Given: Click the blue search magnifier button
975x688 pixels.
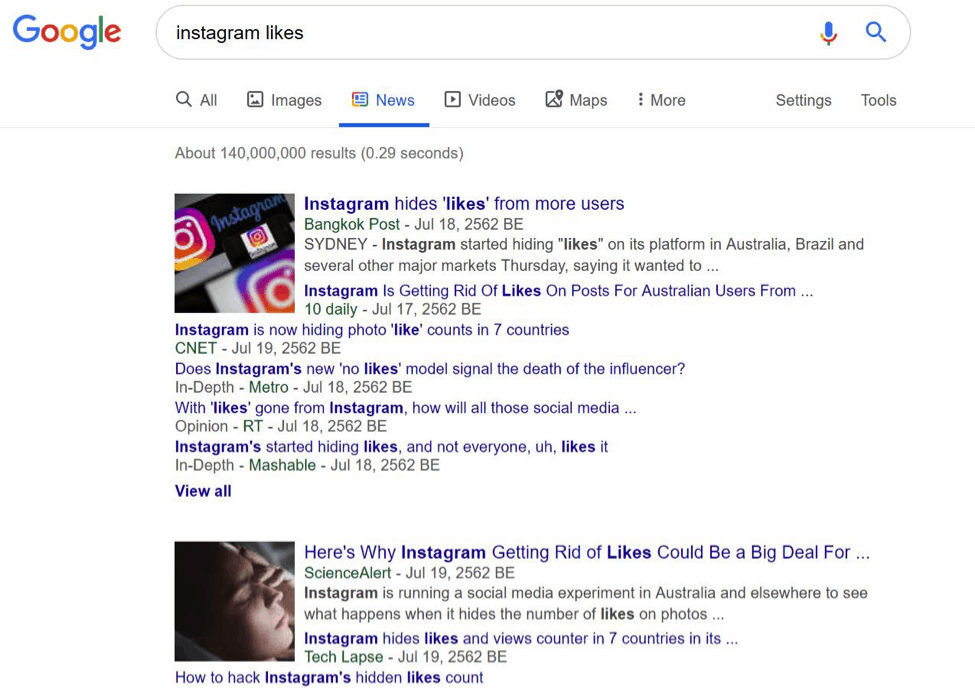Looking at the screenshot, I should click(x=876, y=31).
